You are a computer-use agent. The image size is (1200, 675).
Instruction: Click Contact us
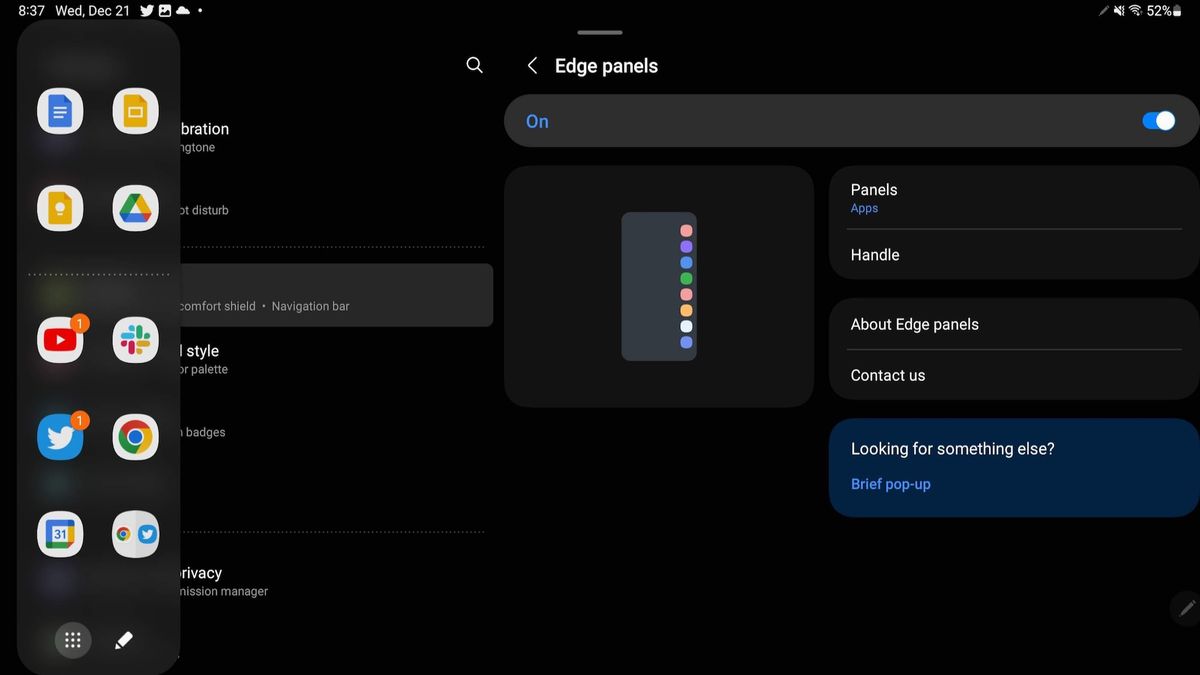(1013, 375)
